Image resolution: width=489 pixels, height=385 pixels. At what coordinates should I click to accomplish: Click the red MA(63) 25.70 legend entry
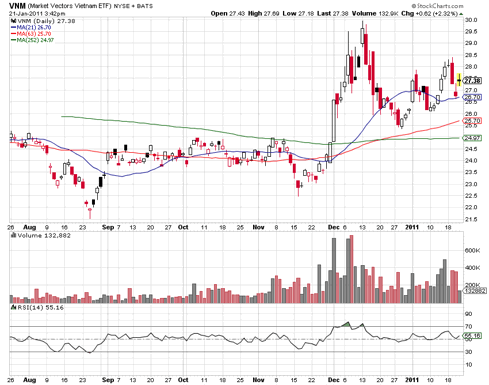[x=31, y=34]
